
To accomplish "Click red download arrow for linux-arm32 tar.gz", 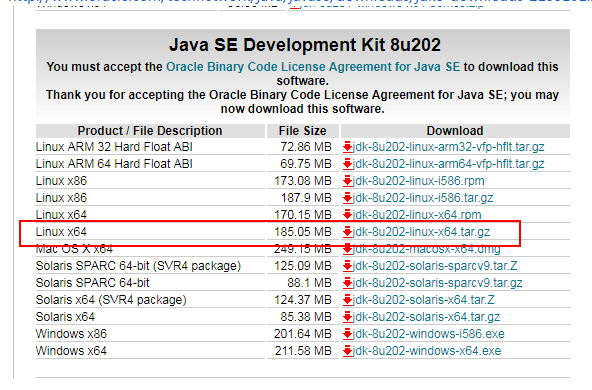I will tap(347, 147).
